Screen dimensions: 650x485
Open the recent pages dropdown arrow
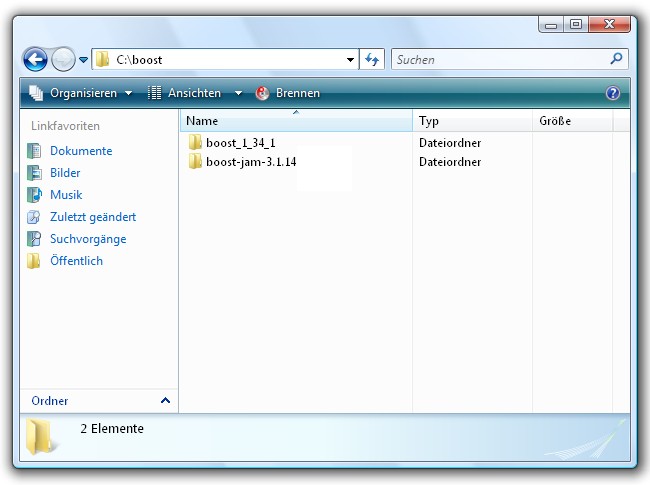[83, 60]
